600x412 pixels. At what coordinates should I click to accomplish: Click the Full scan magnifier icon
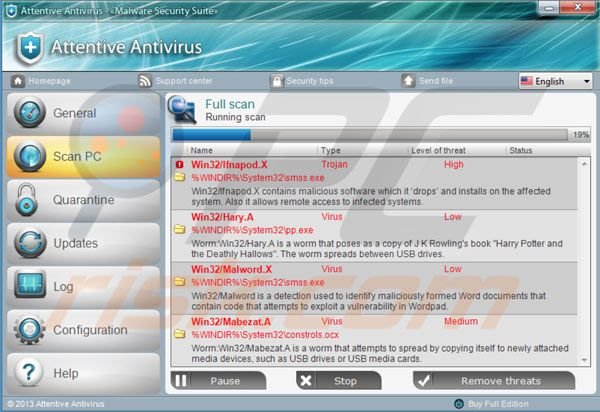183,110
